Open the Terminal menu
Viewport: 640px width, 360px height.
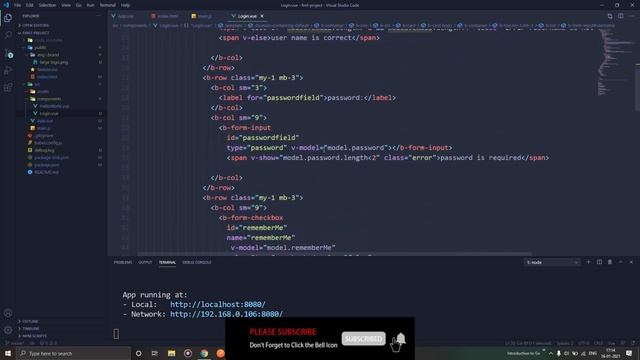click(x=108, y=5)
